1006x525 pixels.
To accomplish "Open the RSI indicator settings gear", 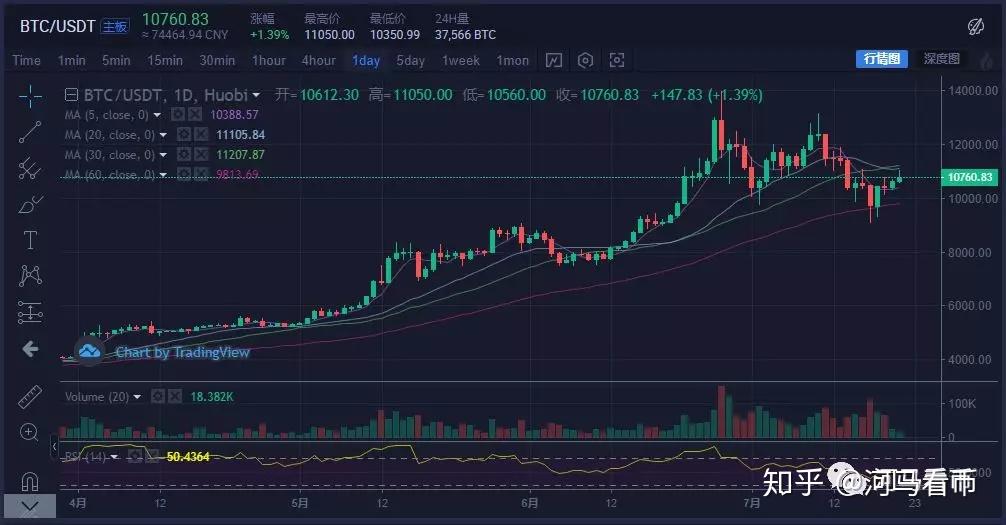I will pos(135,456).
